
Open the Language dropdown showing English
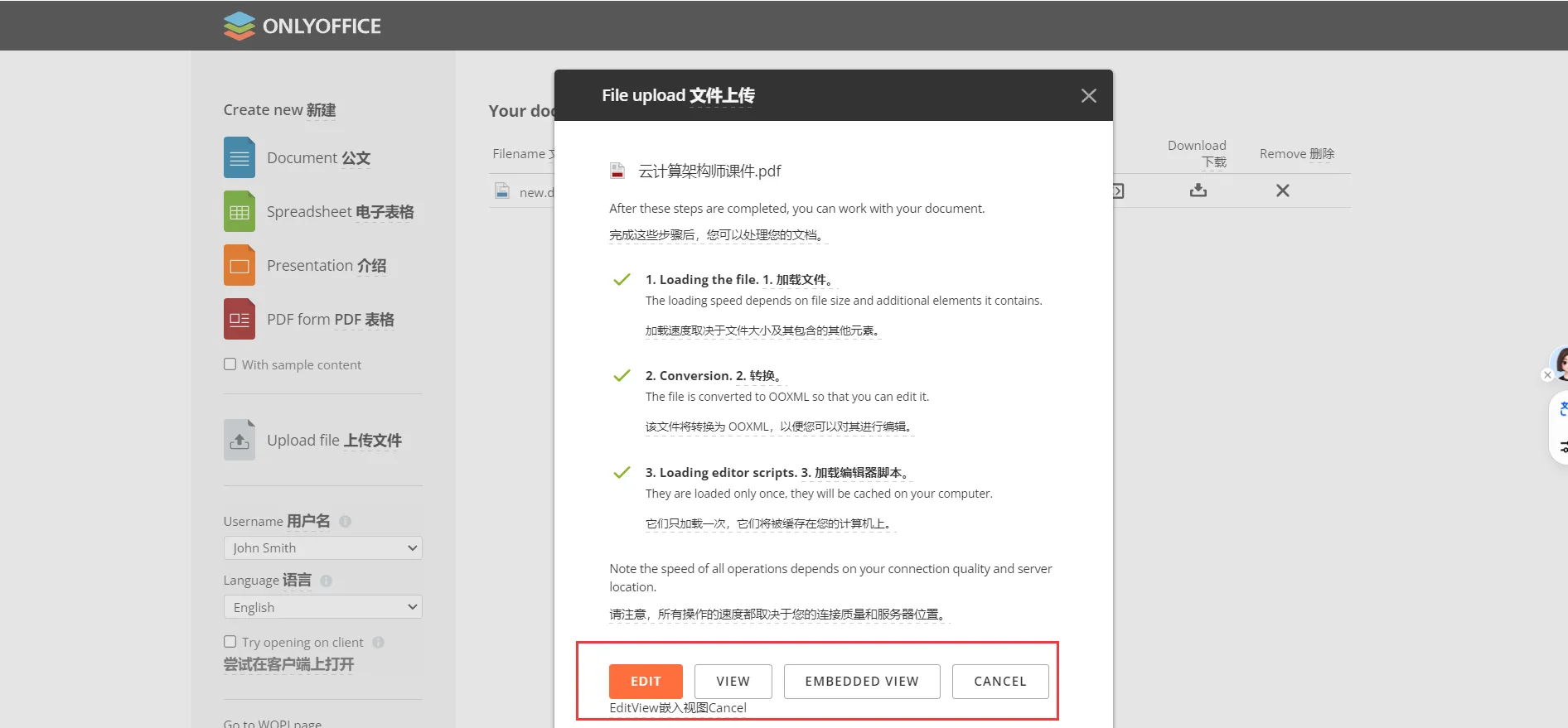(x=323, y=607)
